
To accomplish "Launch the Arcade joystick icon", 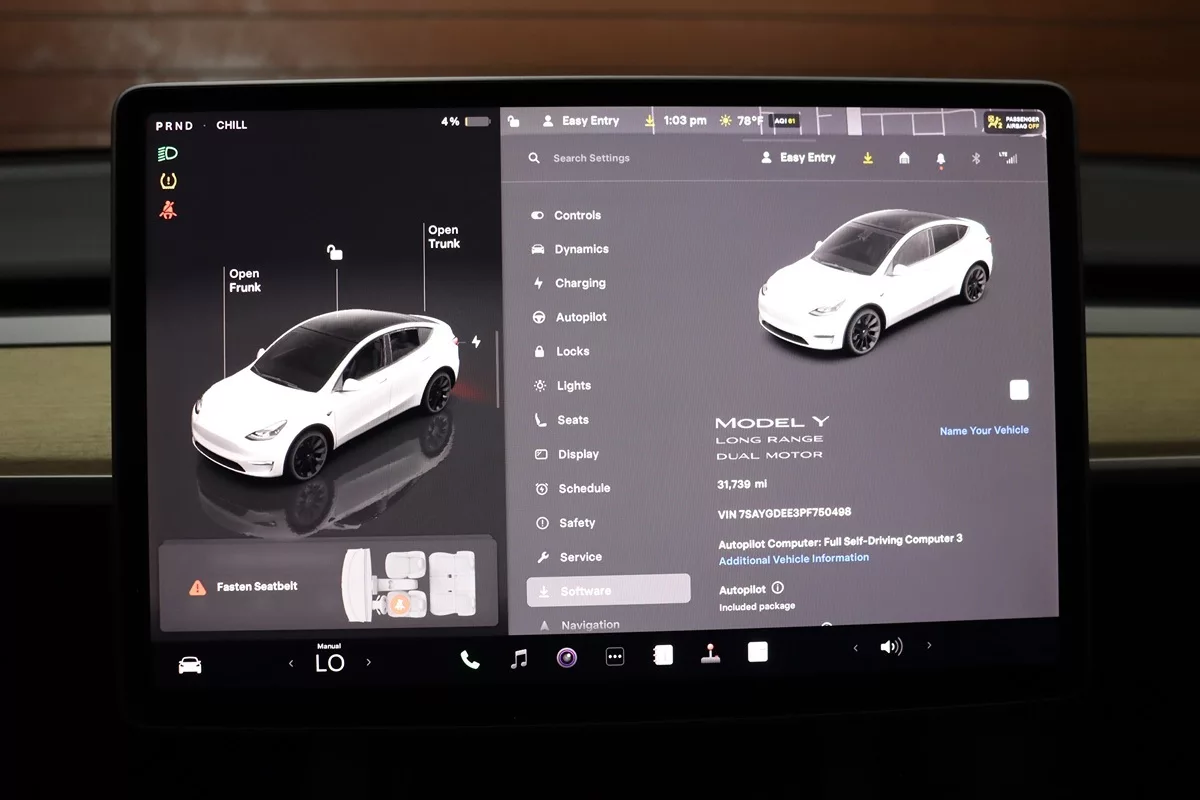I will (x=710, y=655).
